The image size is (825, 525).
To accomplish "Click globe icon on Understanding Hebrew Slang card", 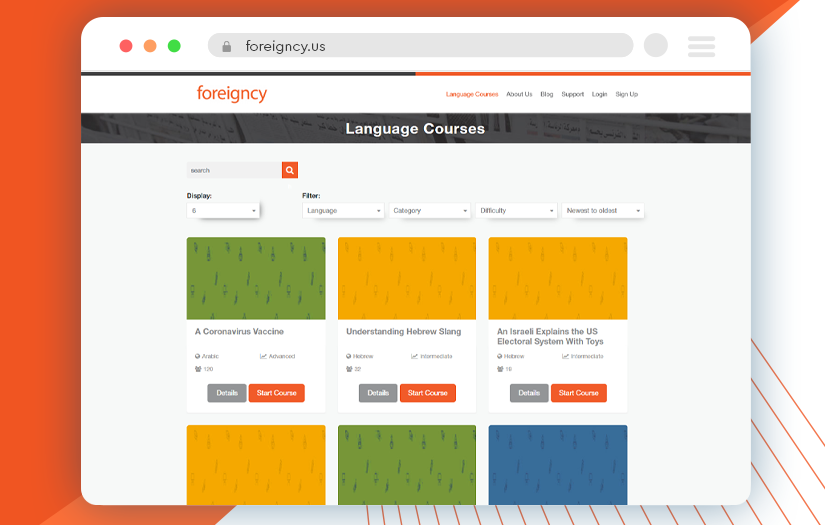I will pos(349,356).
